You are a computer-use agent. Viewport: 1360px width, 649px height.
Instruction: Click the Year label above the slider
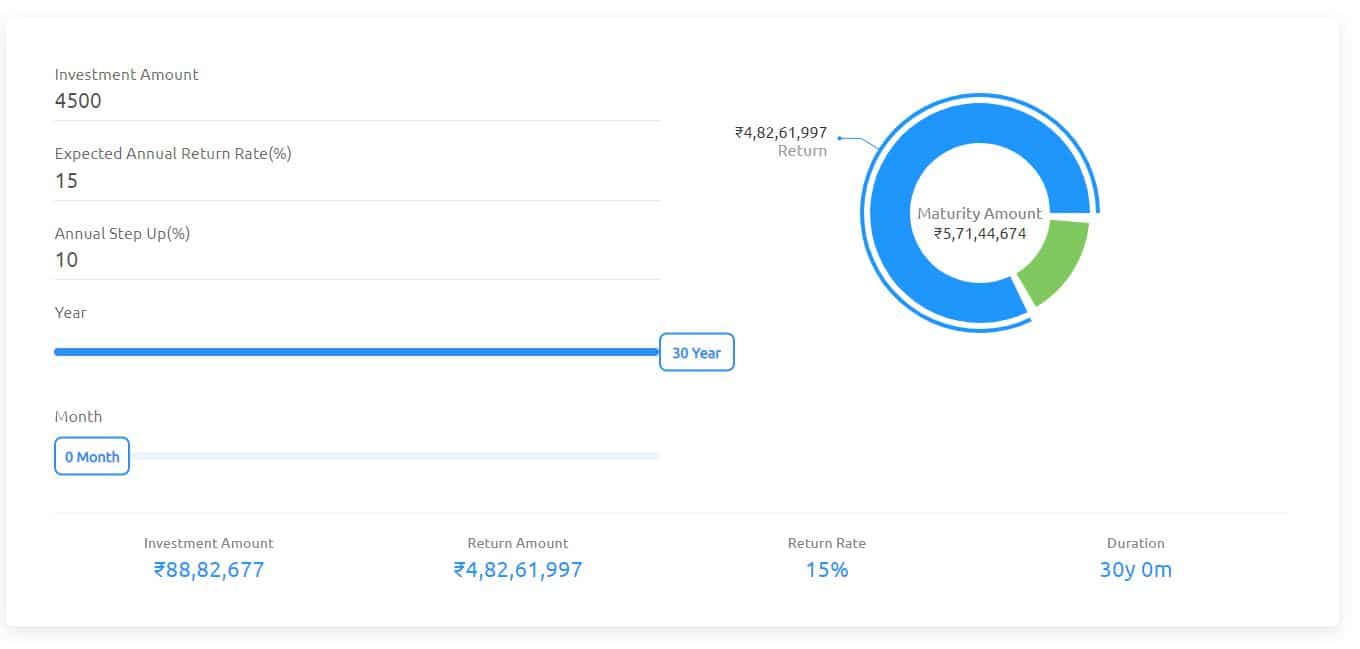pos(70,312)
